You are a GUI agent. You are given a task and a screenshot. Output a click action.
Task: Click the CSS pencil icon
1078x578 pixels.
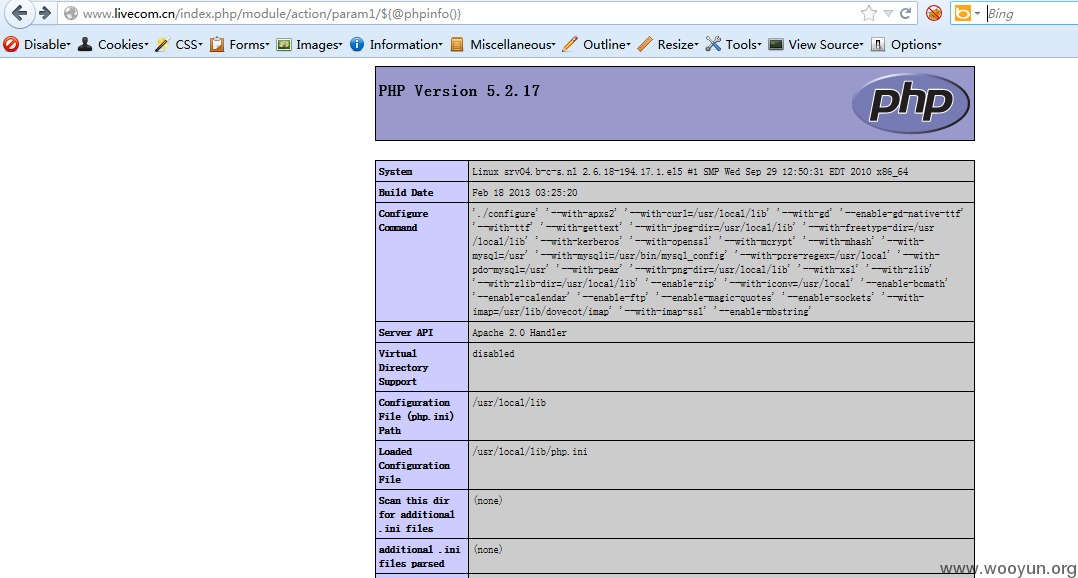(x=162, y=44)
